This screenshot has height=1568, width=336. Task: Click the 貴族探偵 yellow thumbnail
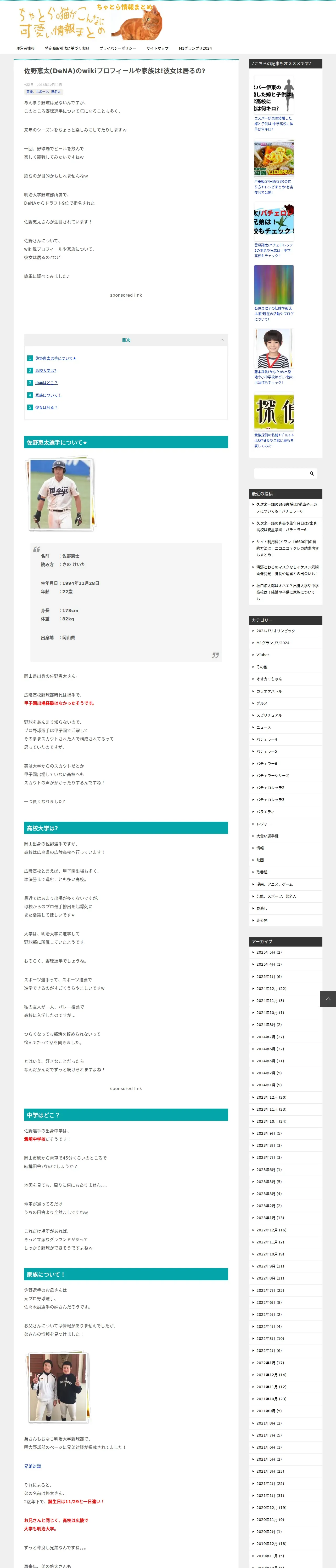pyautogui.click(x=274, y=412)
